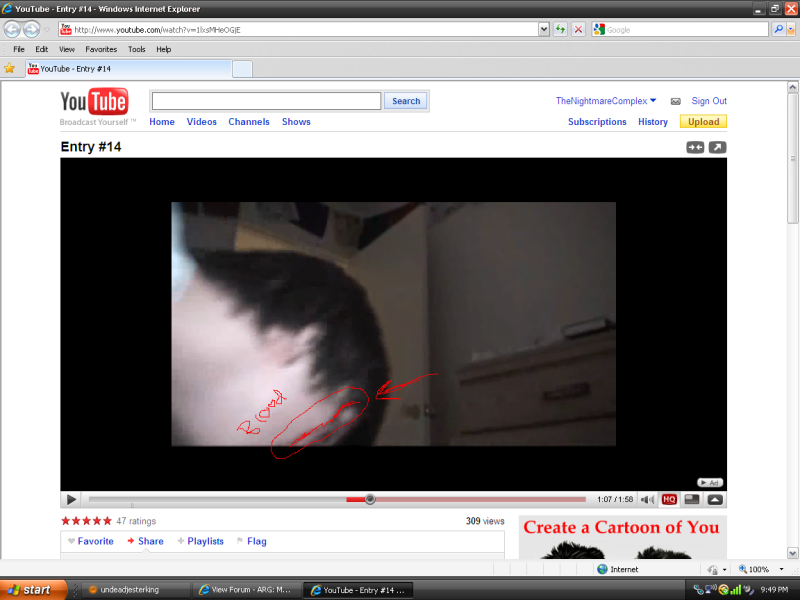The height and width of the screenshot is (600, 800).
Task: Click the 1:07 / 1:58 time display
Action: click(615, 499)
